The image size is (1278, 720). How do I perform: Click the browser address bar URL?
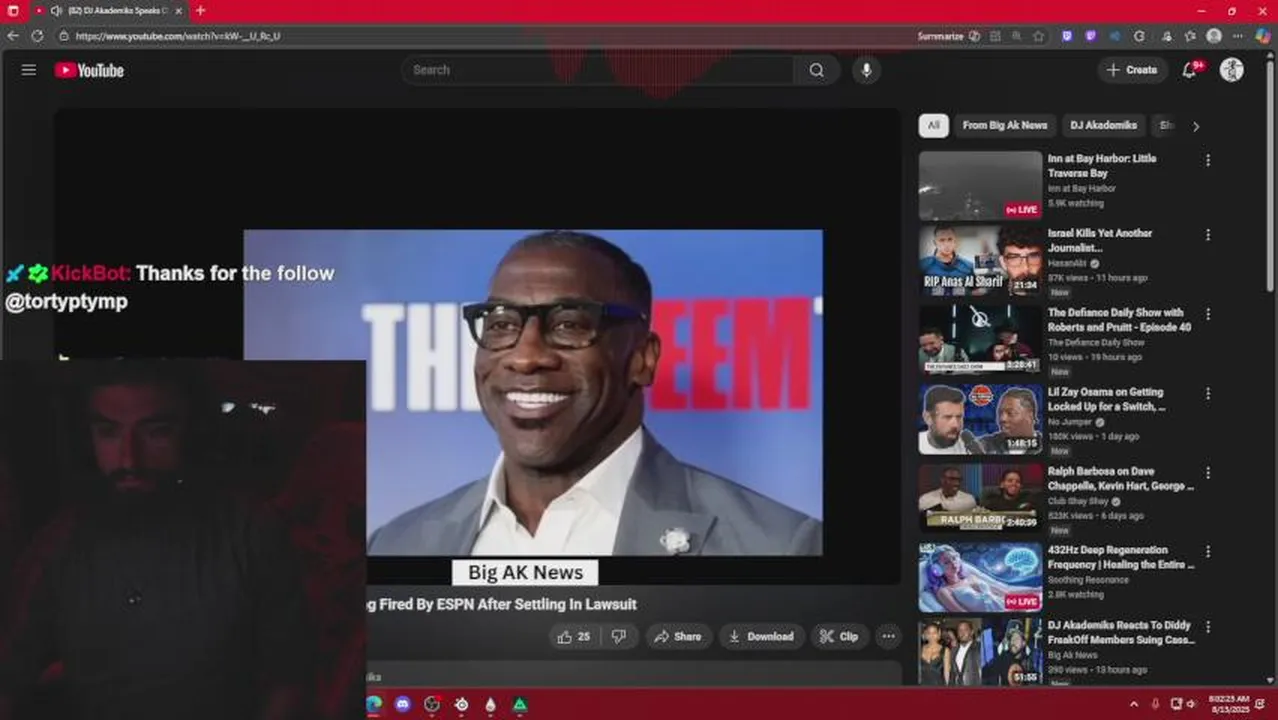(x=178, y=36)
